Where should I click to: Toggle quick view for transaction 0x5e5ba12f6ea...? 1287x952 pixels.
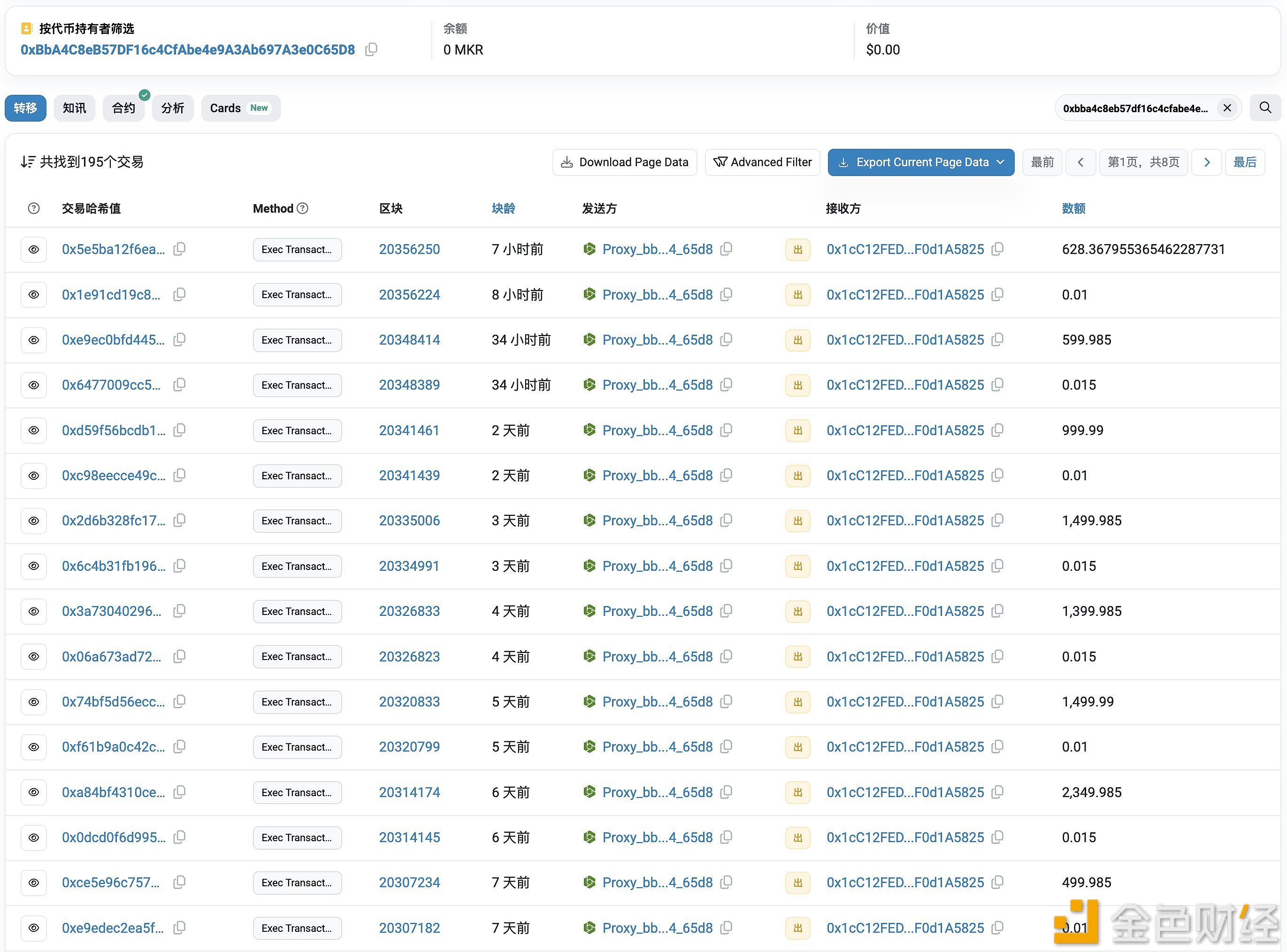pos(34,250)
